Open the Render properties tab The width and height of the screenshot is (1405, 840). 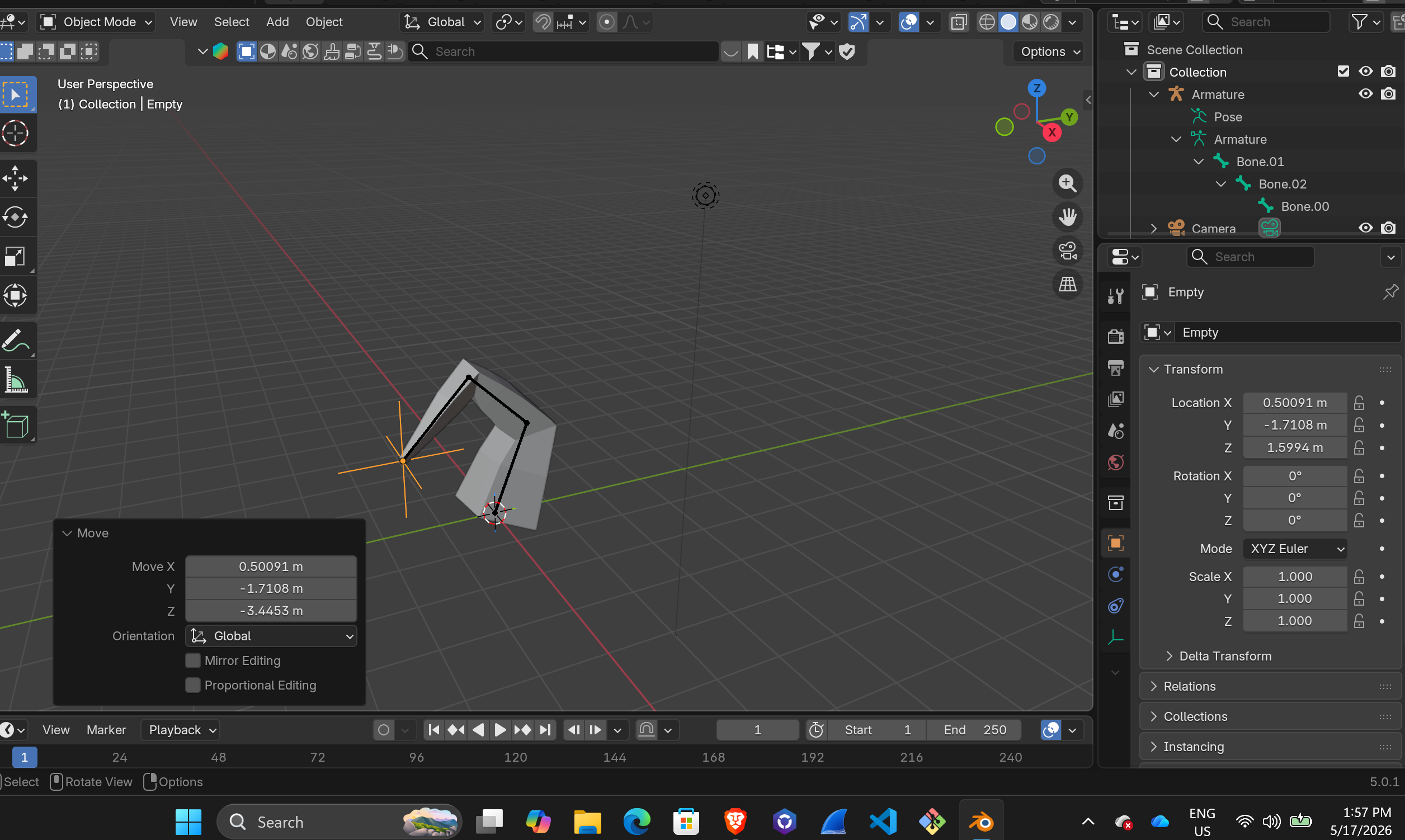coord(1115,336)
